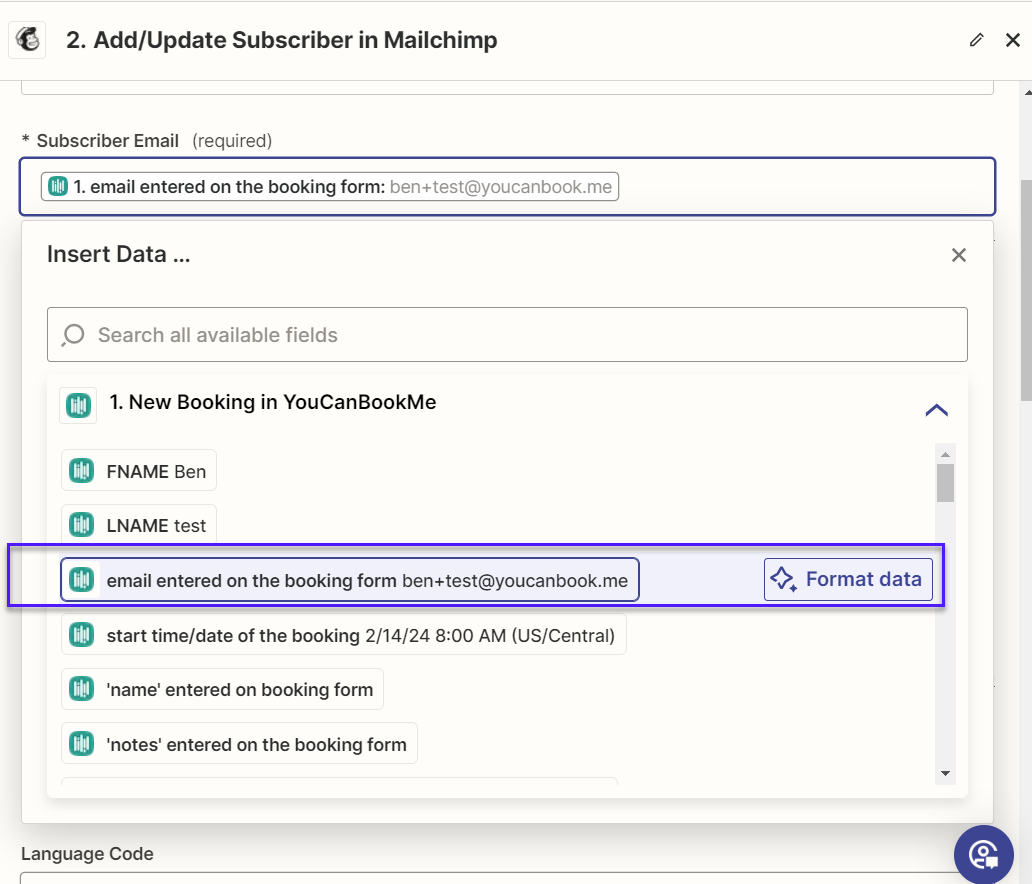
Task: Close the Insert Data popup
Action: click(958, 255)
